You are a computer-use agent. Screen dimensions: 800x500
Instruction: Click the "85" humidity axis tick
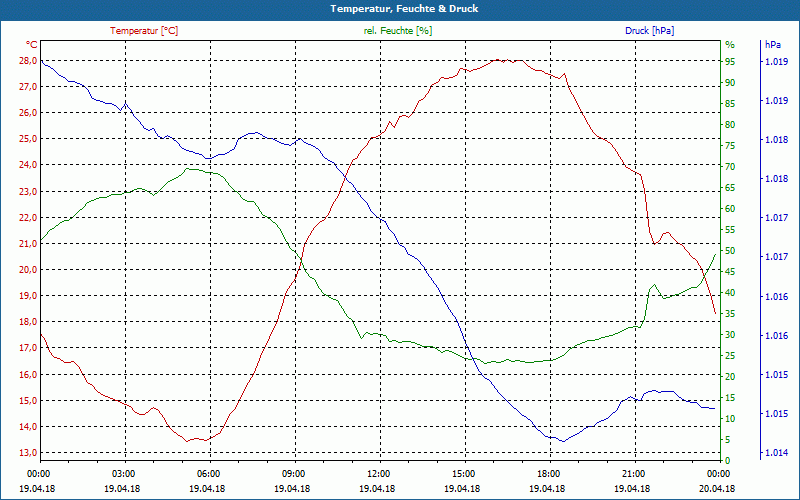pos(730,104)
